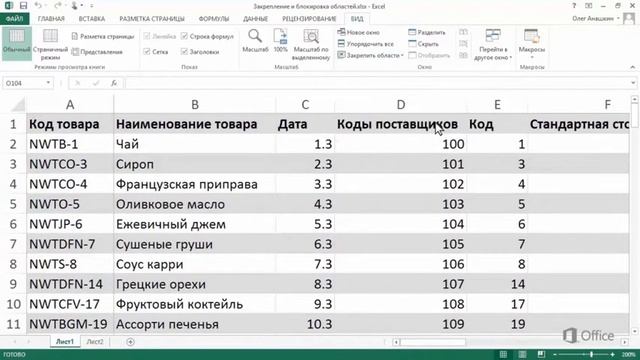Set zoom to 100%
This screenshot has width=640, height=360.
tap(280, 41)
